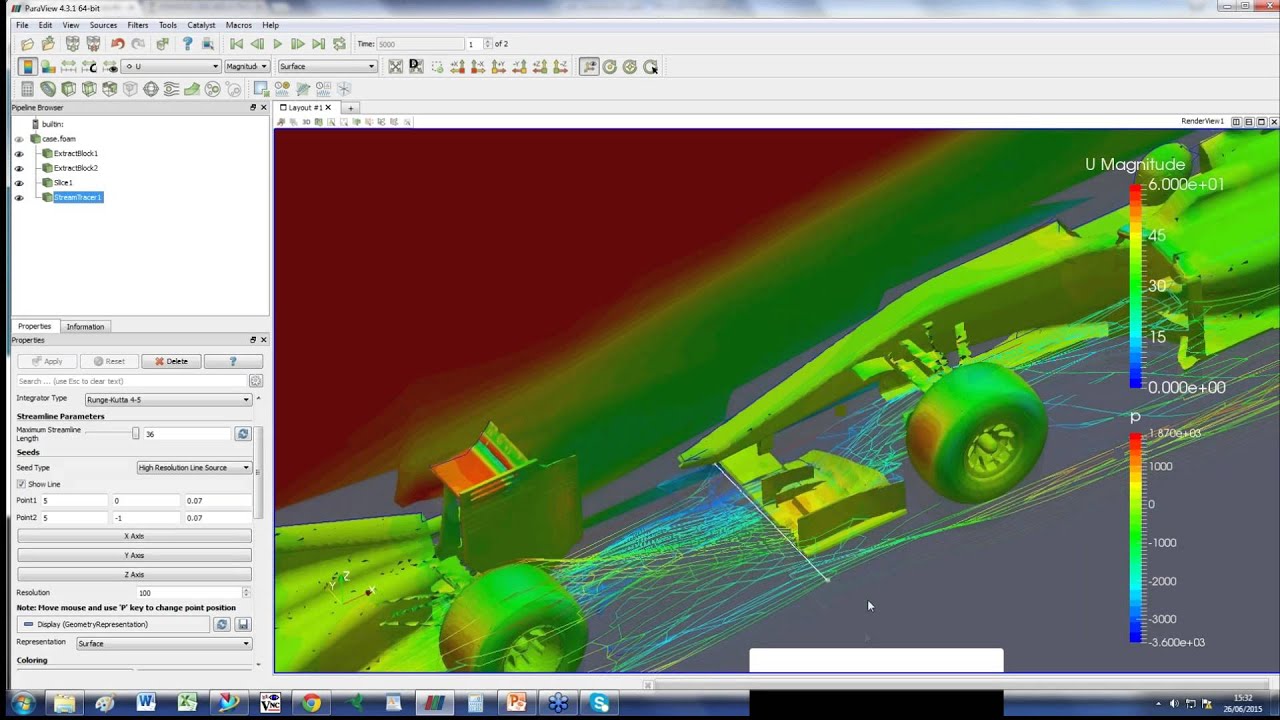Toggle visibility of Slice1
The width and height of the screenshot is (1280, 720).
pyautogui.click(x=18, y=183)
